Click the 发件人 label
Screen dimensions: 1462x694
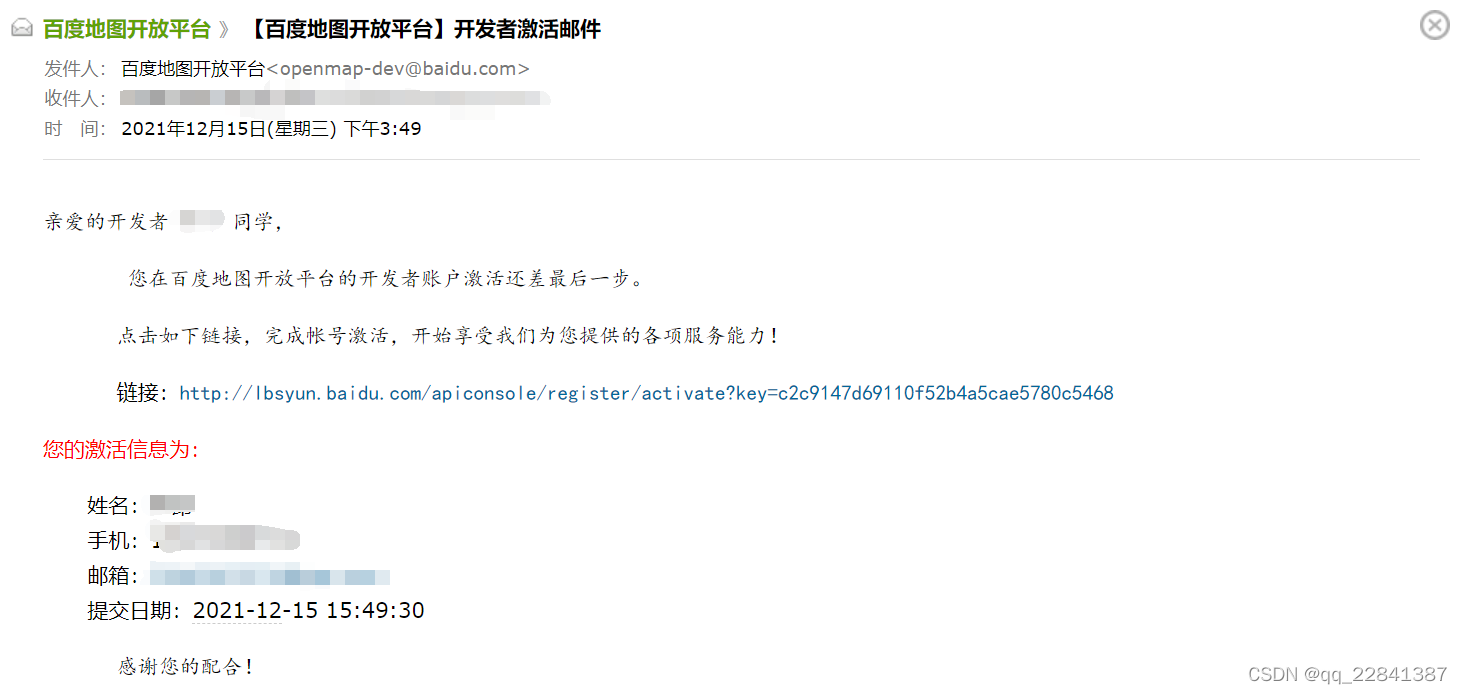(75, 69)
